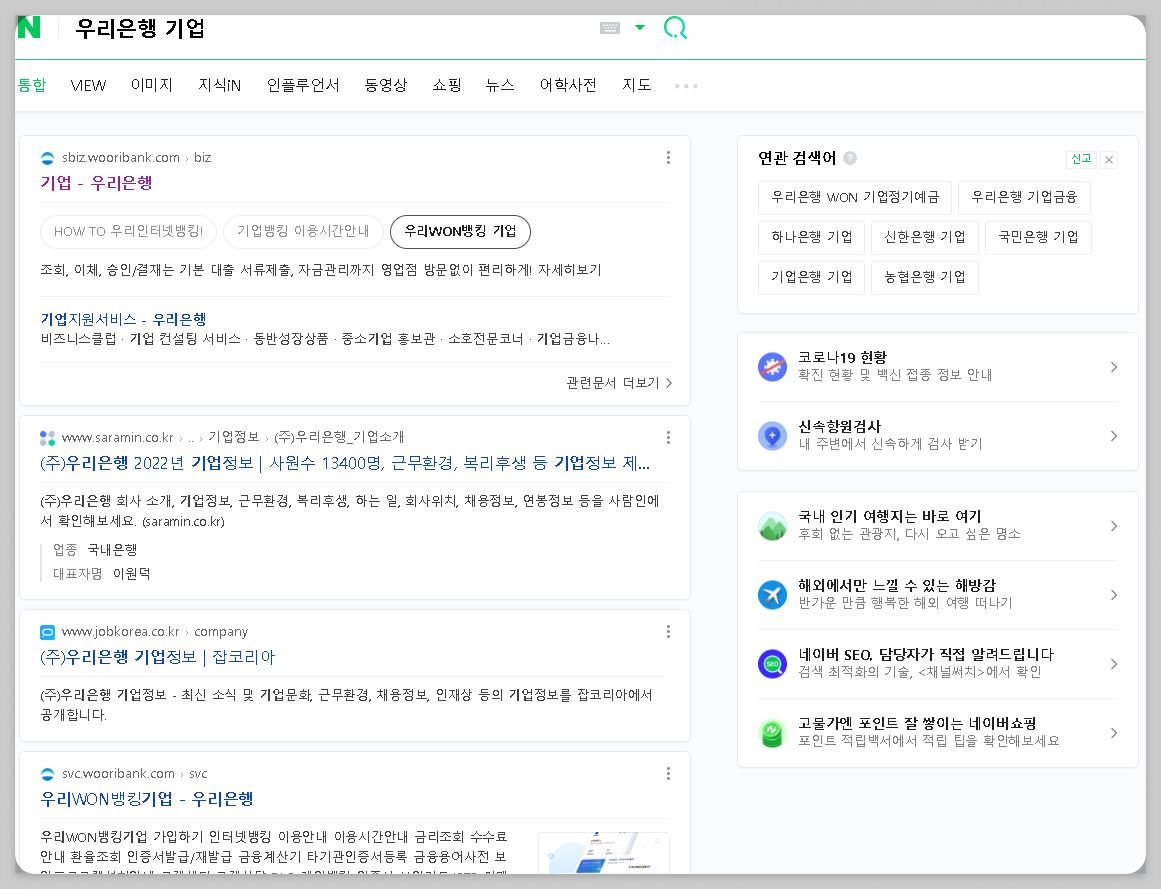Open the 인플루언서 tab
Screen dimensions: 1161x889
point(303,85)
